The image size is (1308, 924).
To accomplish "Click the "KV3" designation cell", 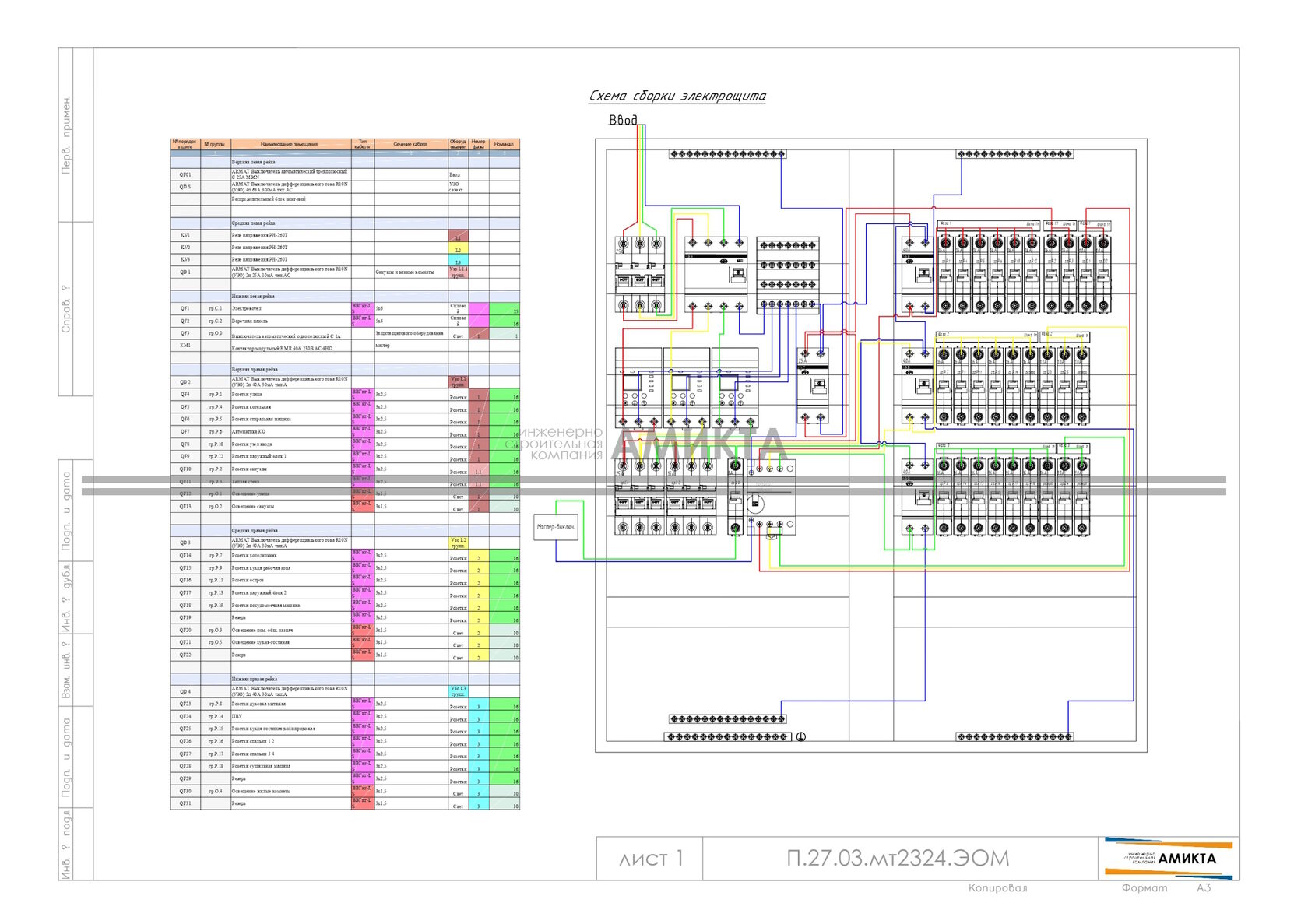I will pos(185,260).
